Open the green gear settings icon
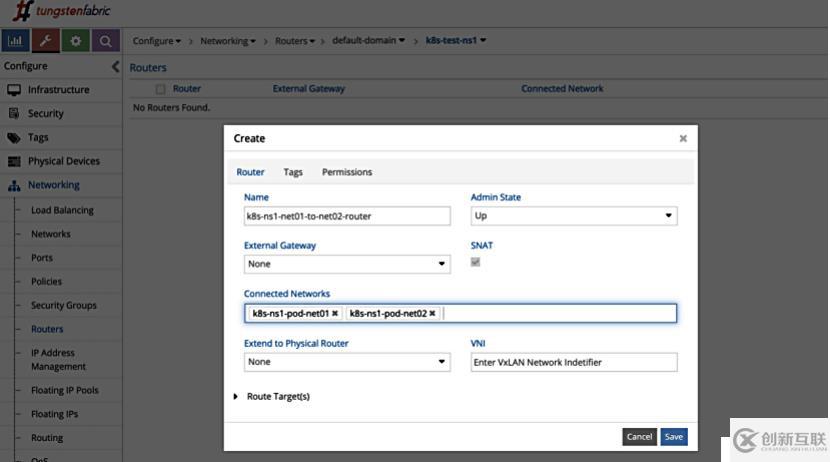This screenshot has height=462, width=830. click(x=75, y=41)
